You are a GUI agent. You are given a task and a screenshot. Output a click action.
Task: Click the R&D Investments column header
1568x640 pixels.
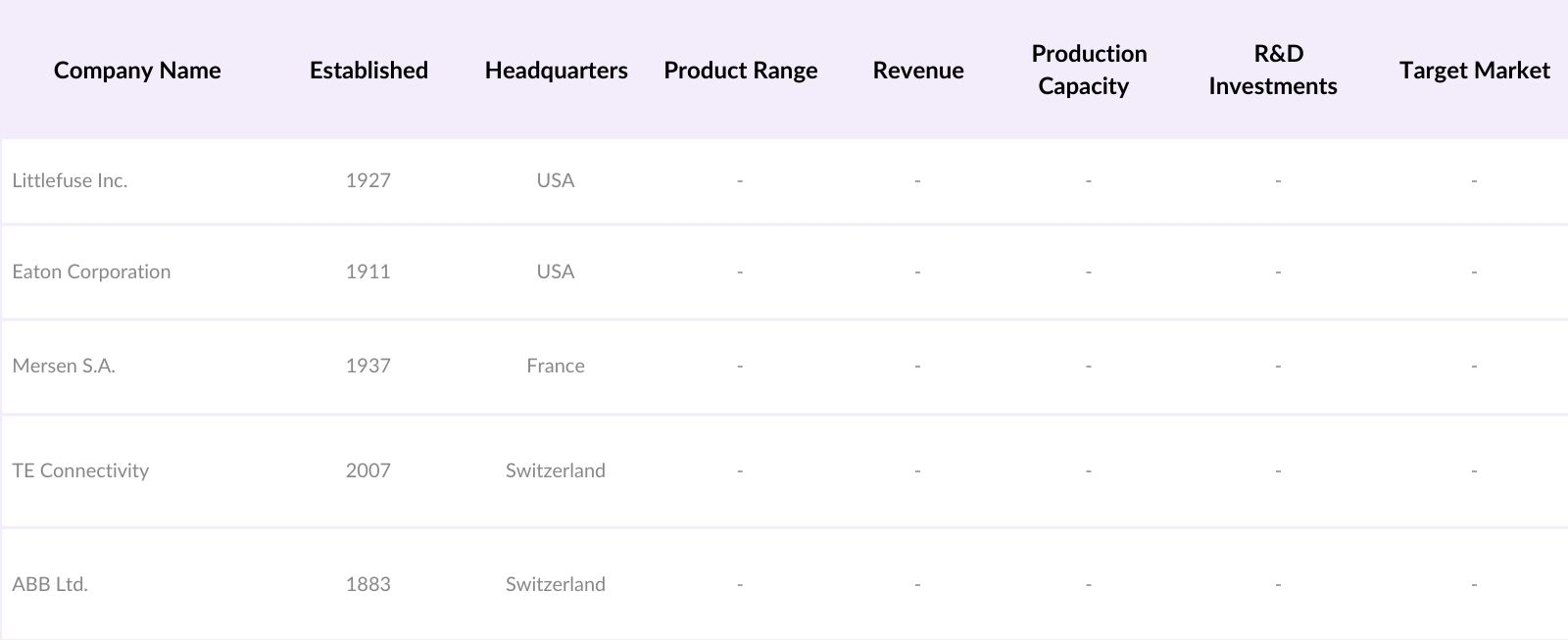click(1273, 70)
